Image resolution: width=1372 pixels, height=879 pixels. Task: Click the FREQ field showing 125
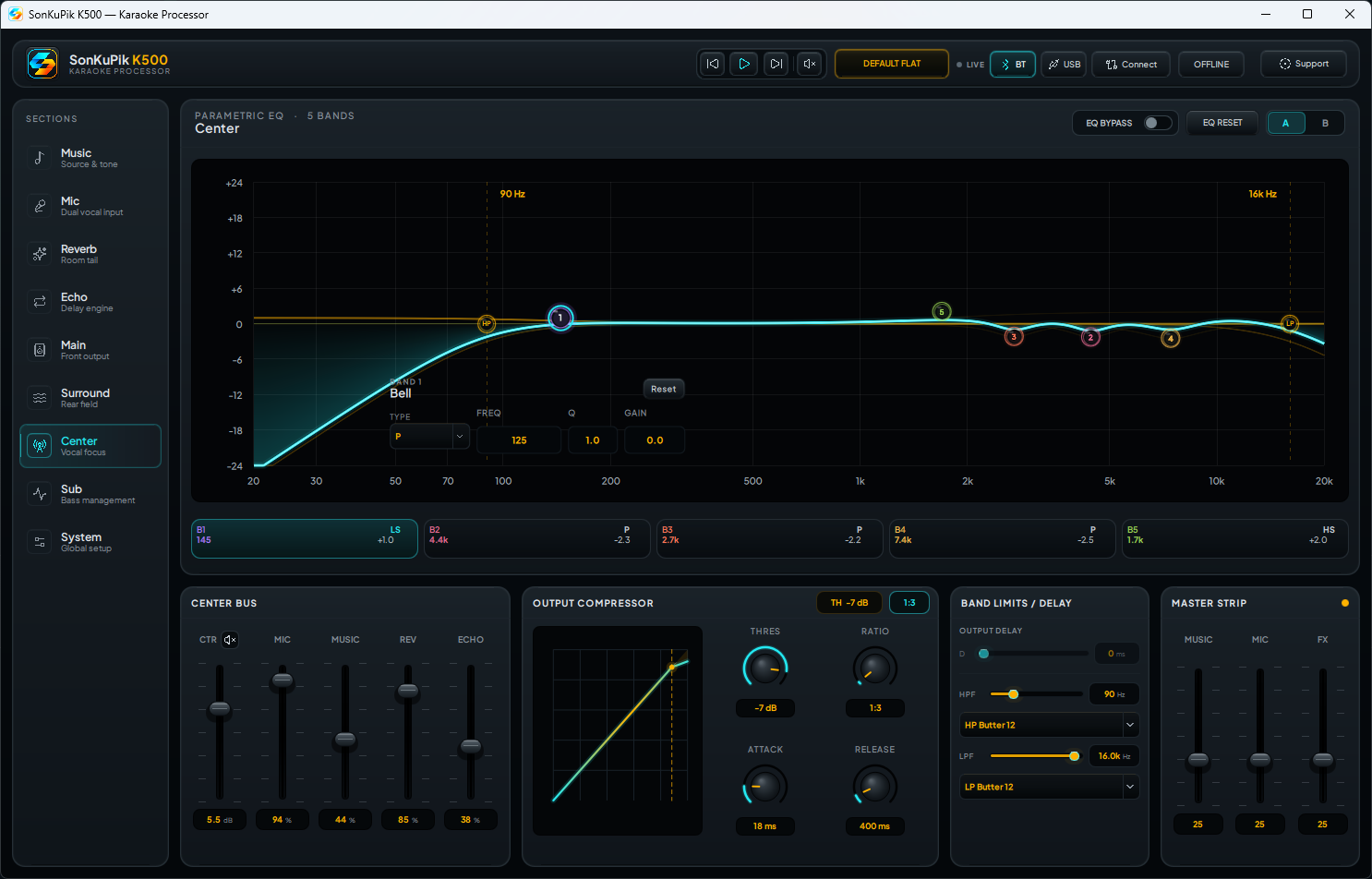pyautogui.click(x=519, y=440)
